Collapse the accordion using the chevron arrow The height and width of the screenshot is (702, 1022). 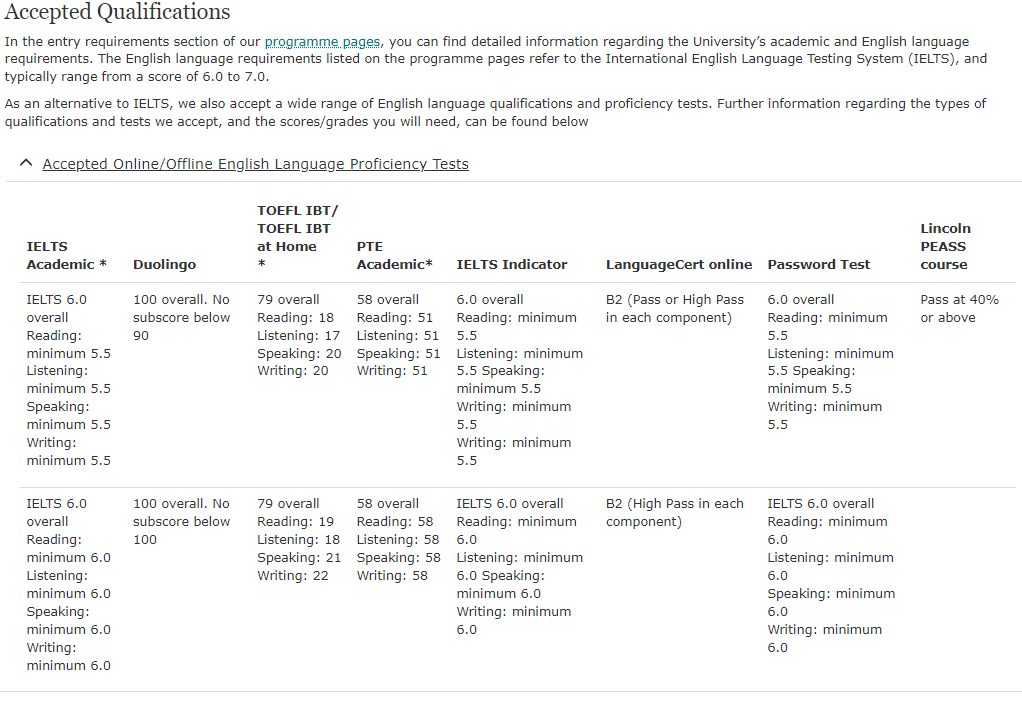26,164
